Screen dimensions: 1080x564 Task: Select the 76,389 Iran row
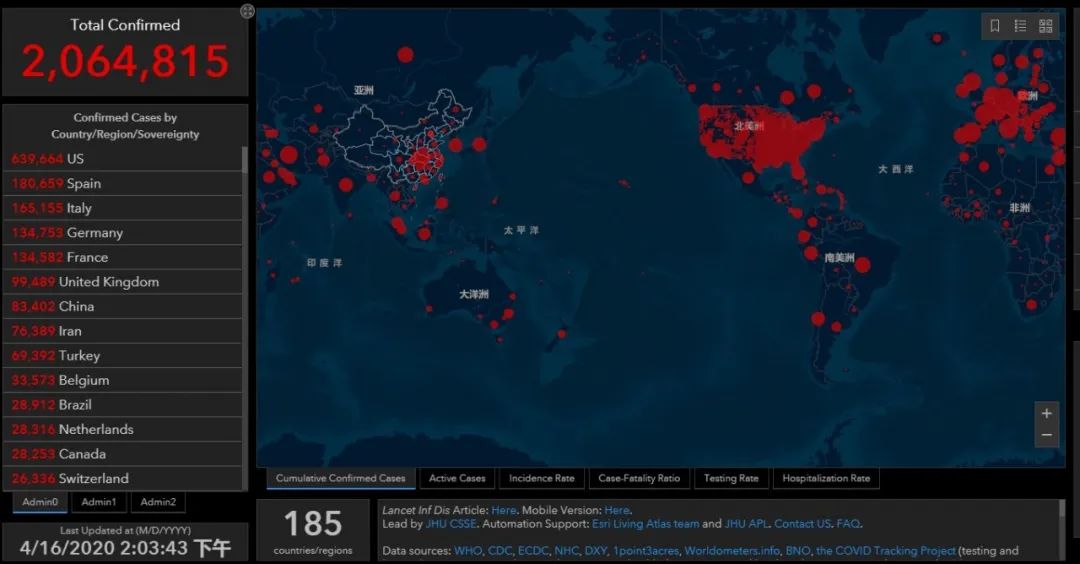[123, 331]
